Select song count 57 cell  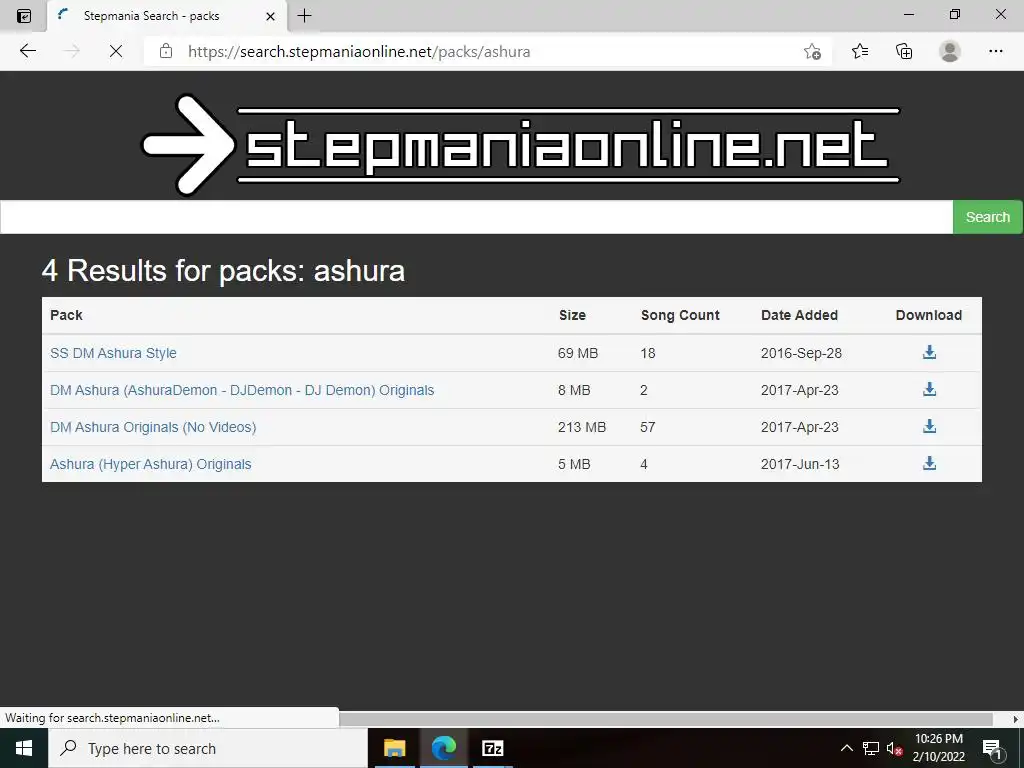point(648,427)
